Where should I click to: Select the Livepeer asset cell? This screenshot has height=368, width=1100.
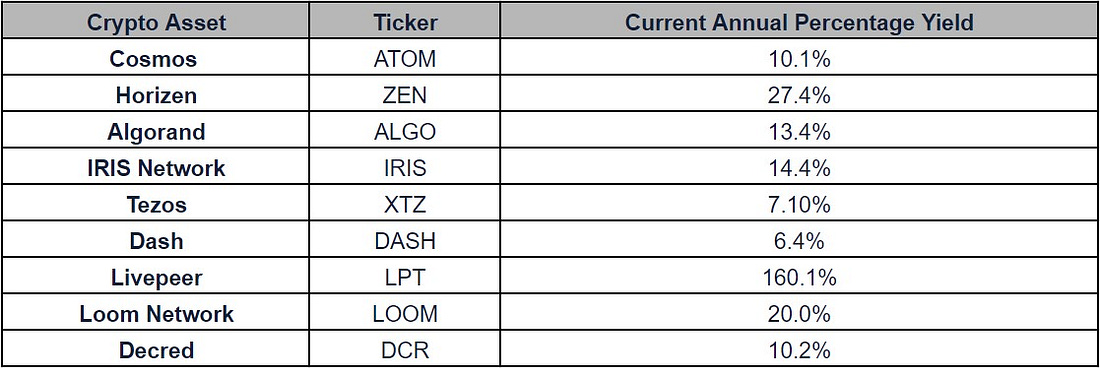(x=156, y=277)
